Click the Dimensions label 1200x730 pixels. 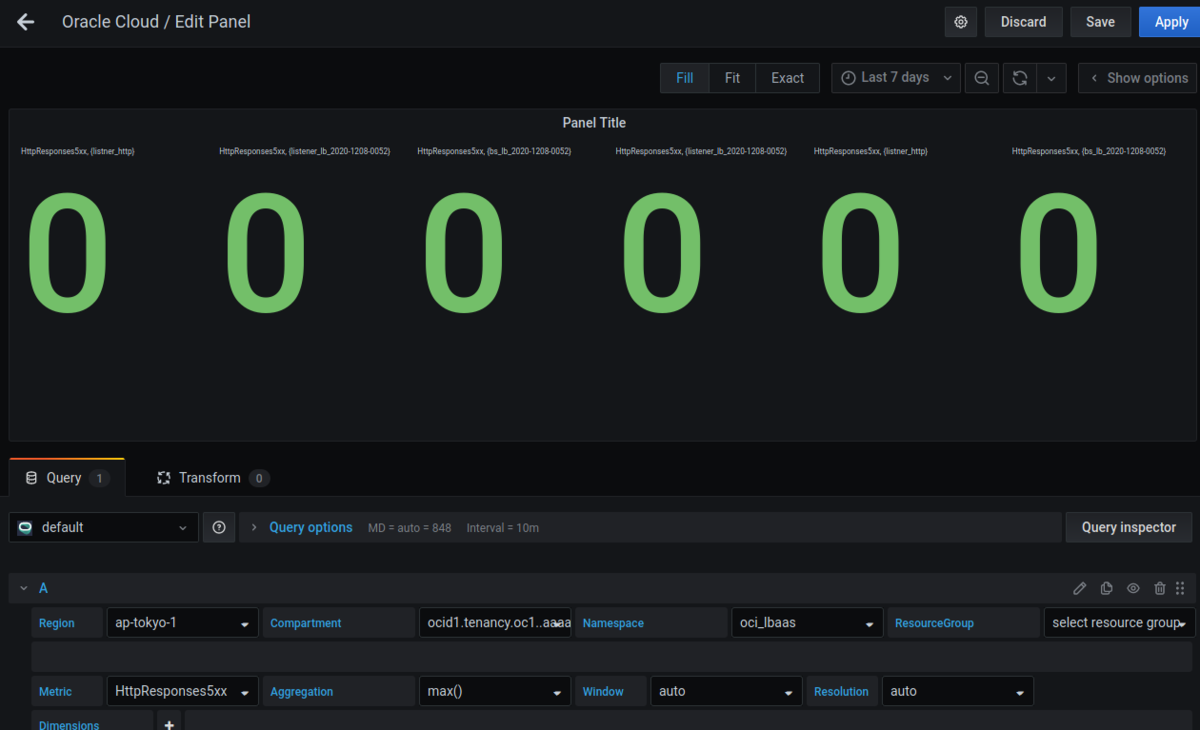coord(69,725)
